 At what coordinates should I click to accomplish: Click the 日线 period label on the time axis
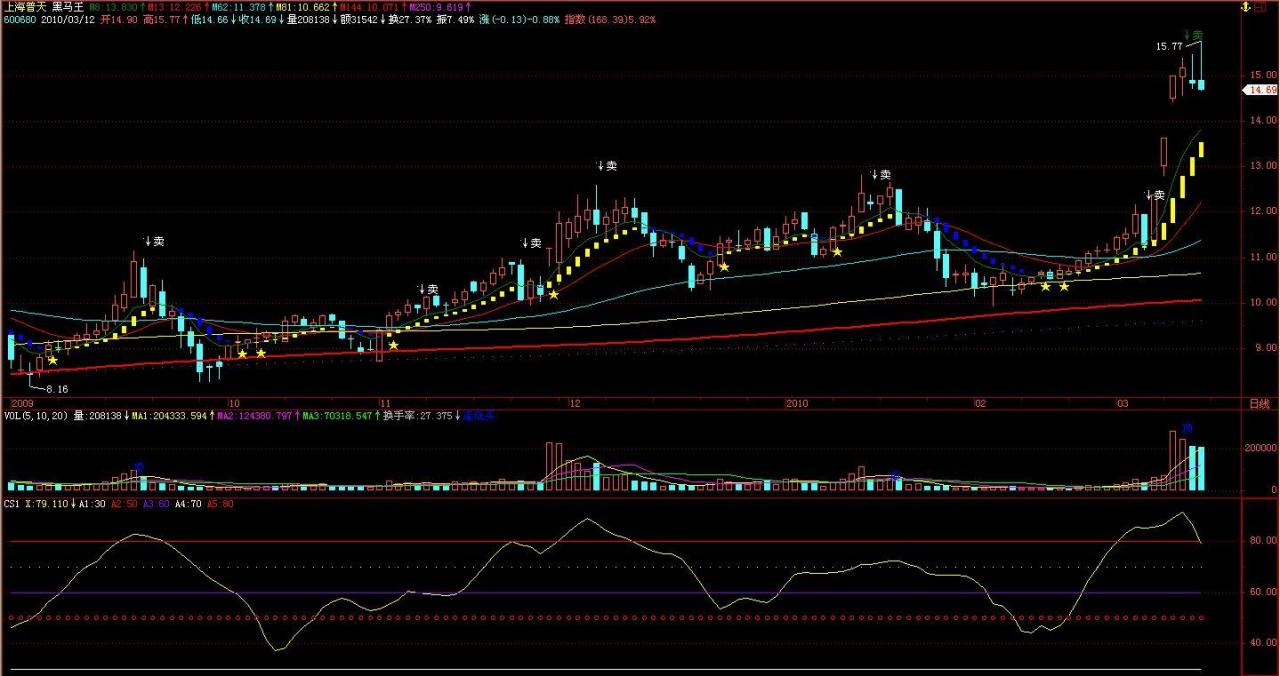click(x=1259, y=404)
